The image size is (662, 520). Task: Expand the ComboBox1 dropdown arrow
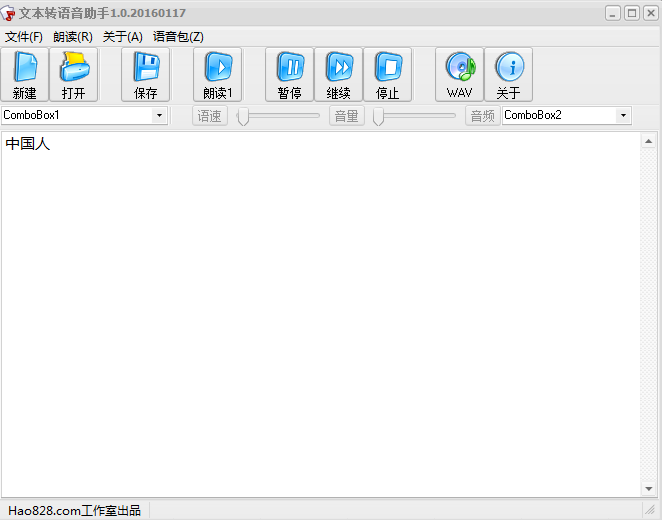[159, 116]
